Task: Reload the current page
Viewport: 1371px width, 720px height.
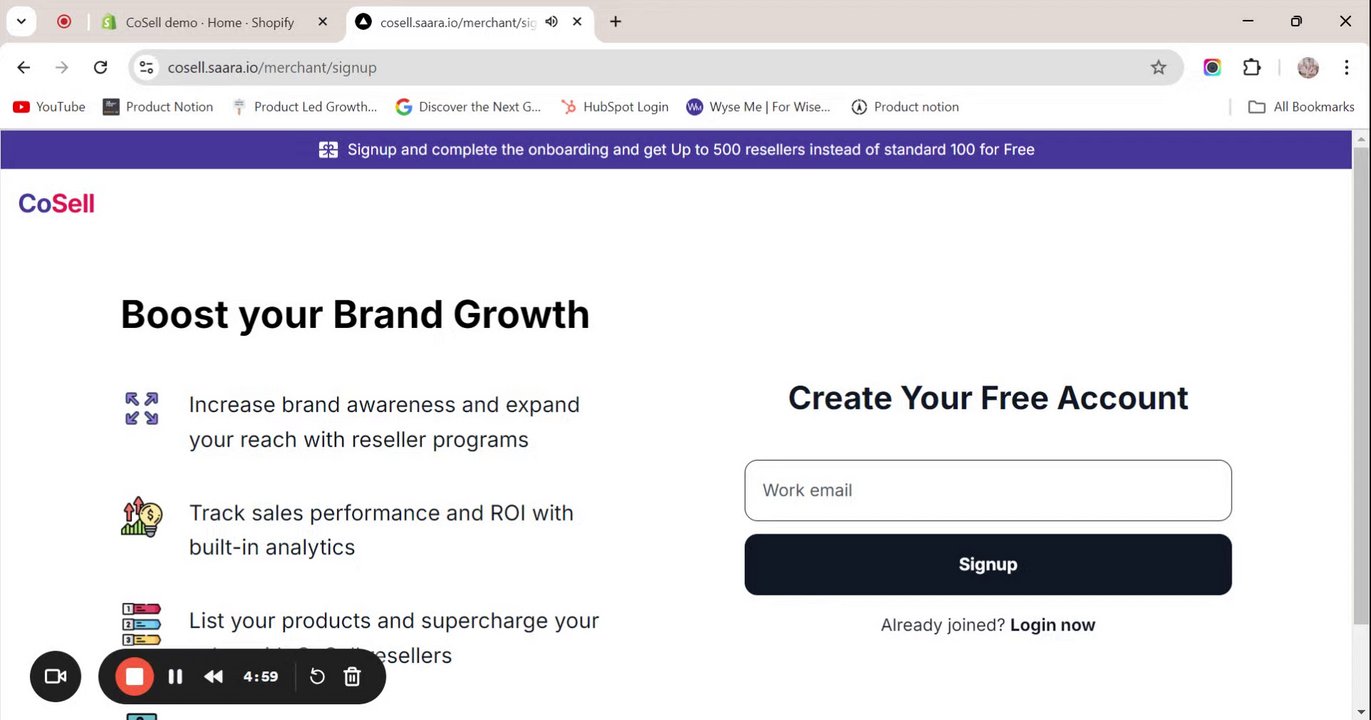Action: [100, 67]
